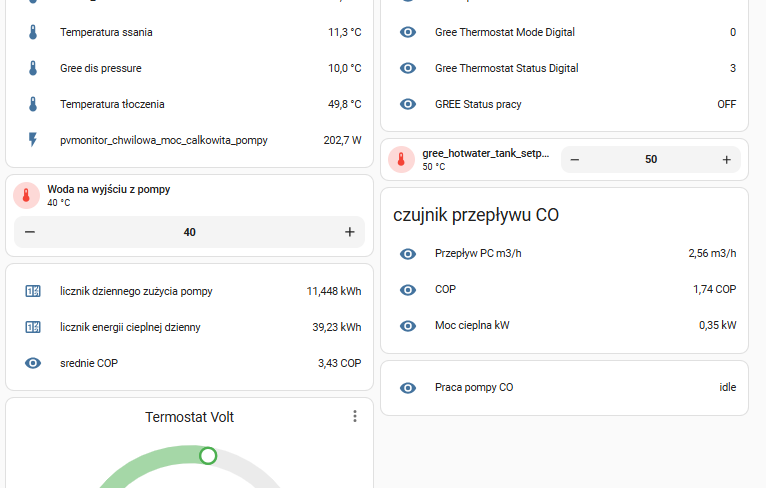Click the Gree Thermostat Mode Digital value 0

point(733,32)
